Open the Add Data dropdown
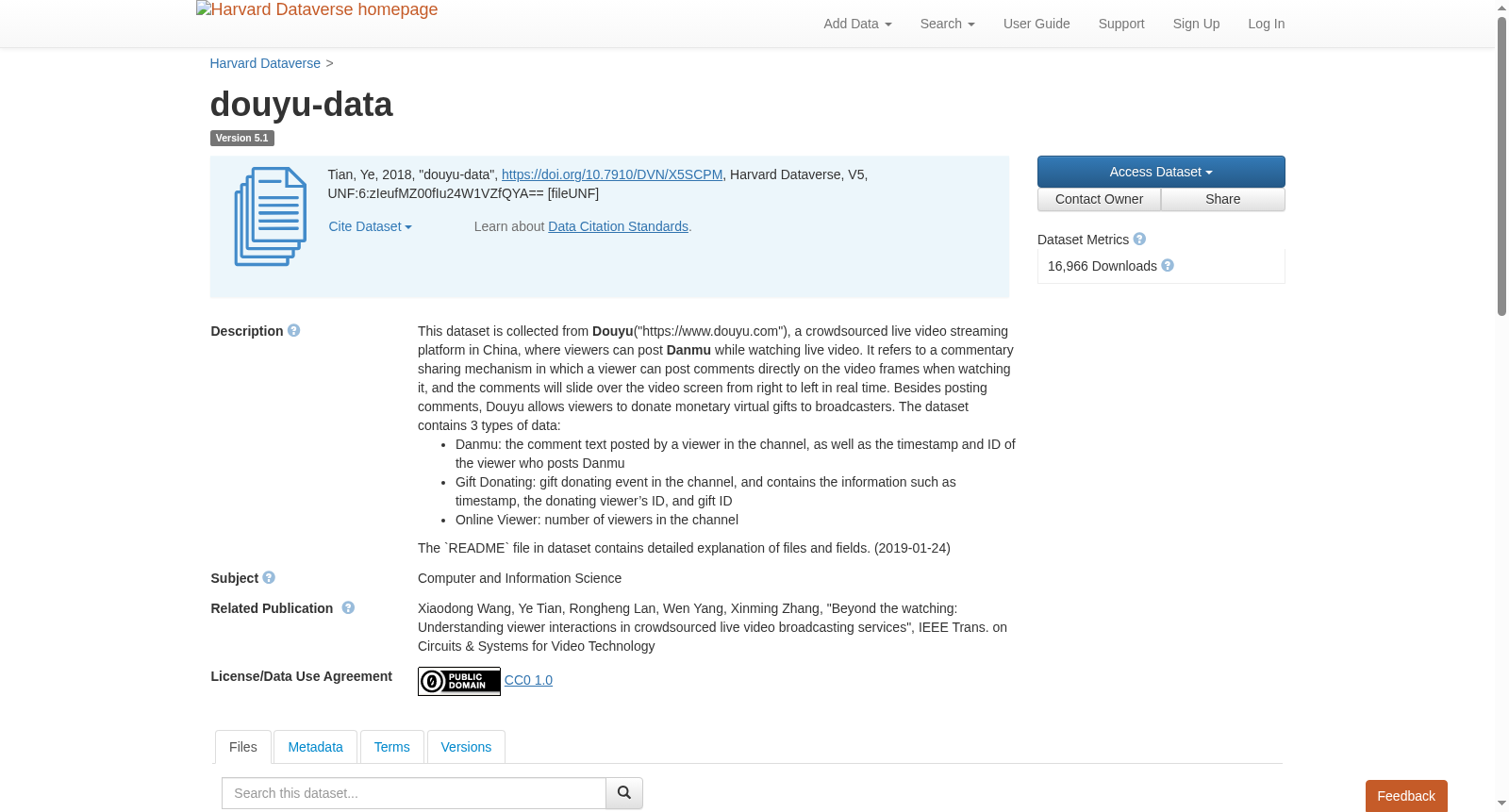The height and width of the screenshot is (812, 1509). tap(857, 24)
